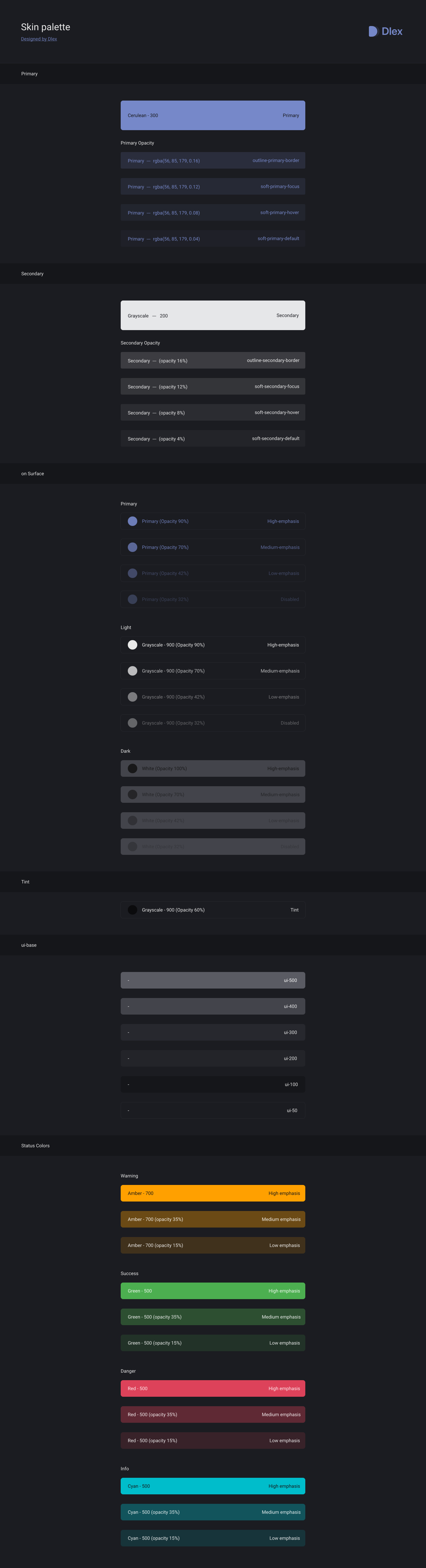The height and width of the screenshot is (1568, 426).
Task: Click the soft-secondary-default swatch
Action: click(x=213, y=439)
